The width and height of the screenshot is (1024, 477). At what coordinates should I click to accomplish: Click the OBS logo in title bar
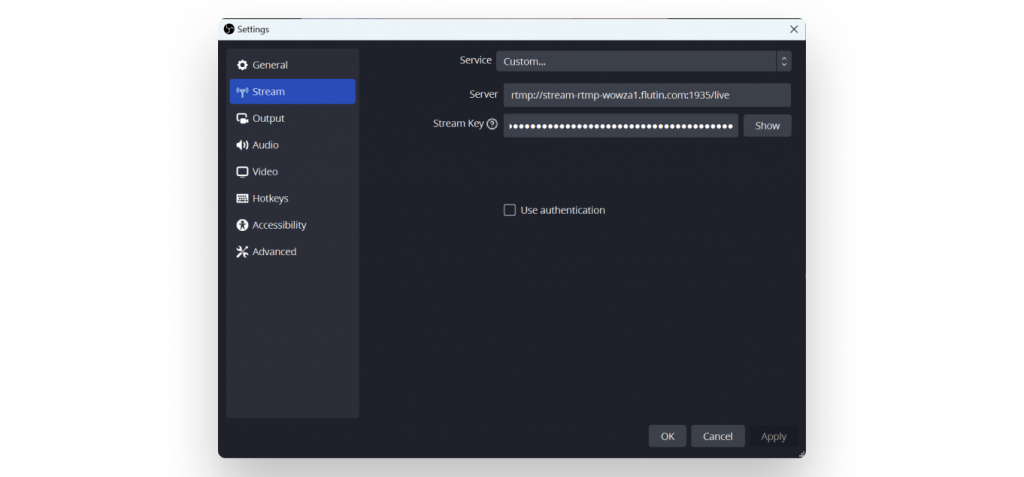(229, 29)
